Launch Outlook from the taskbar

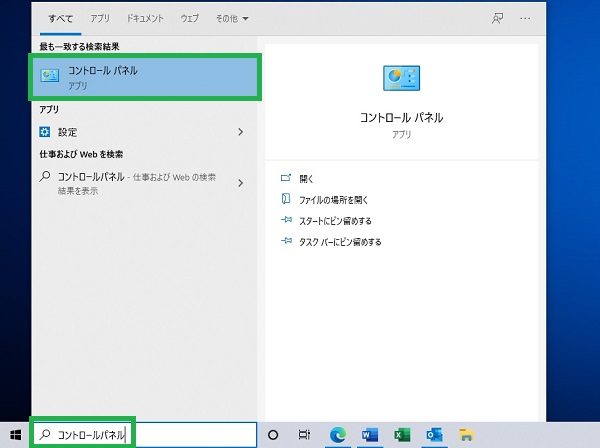tap(434, 435)
